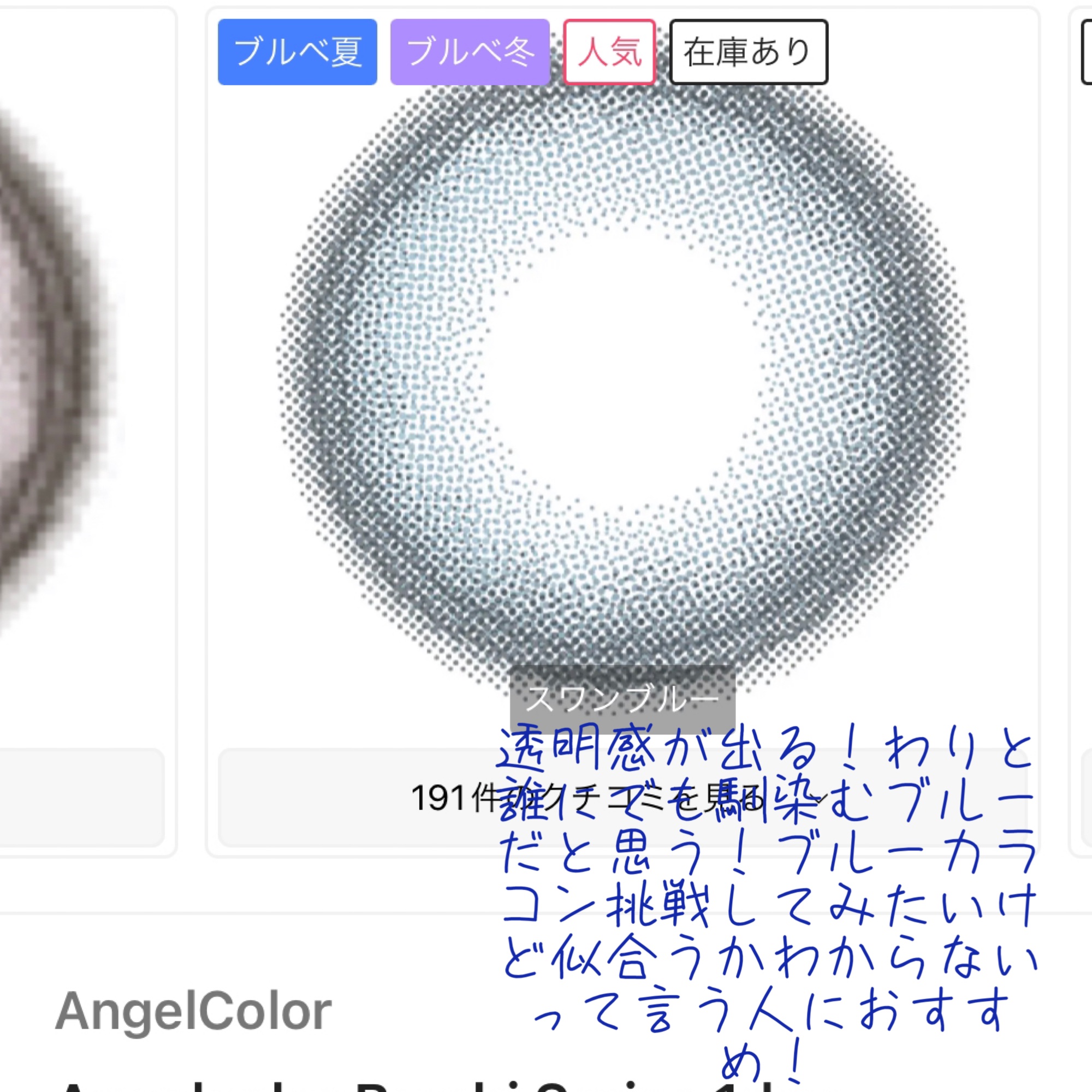This screenshot has width=1092, height=1092.
Task: Click the スワンブルー color name label
Action: [x=622, y=699]
